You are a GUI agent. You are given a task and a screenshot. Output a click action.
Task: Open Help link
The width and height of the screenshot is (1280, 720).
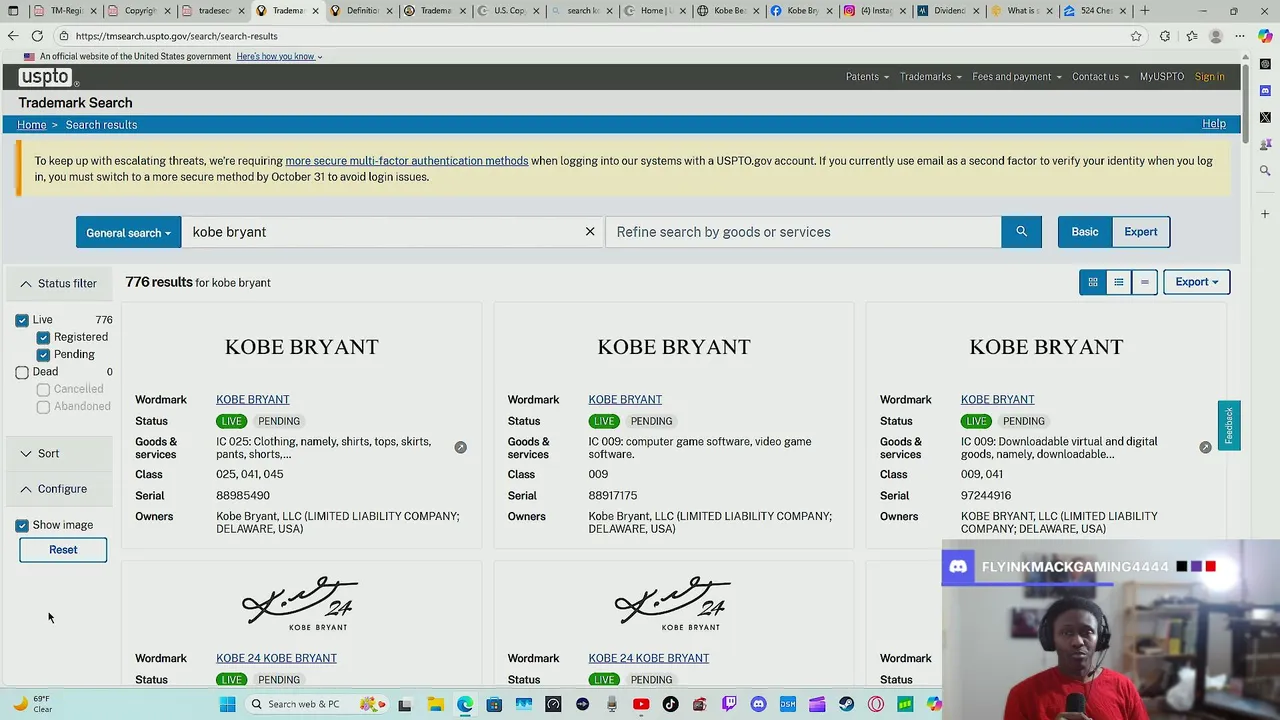1214,124
